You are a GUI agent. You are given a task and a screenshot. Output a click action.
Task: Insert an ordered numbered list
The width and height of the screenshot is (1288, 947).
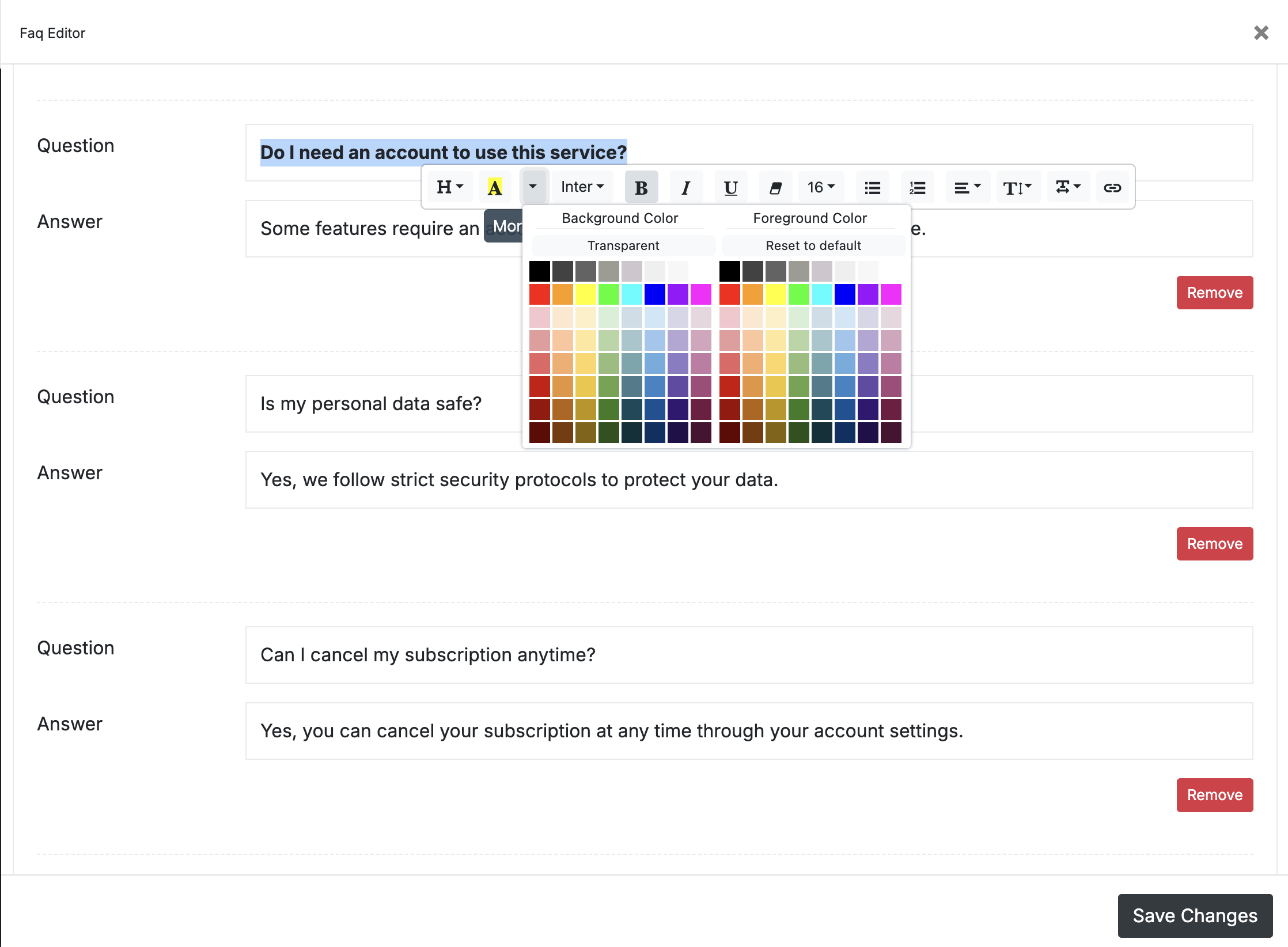(x=917, y=188)
